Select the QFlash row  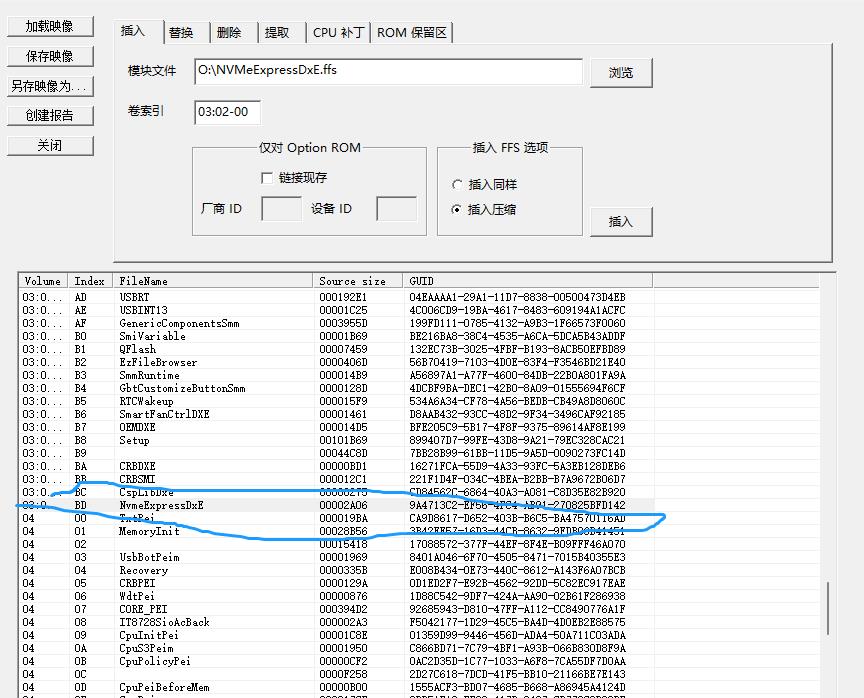pos(336,349)
